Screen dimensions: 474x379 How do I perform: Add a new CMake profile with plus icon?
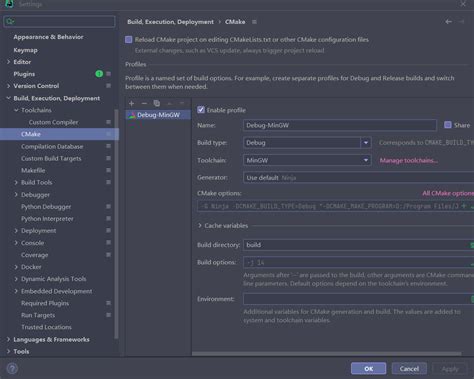click(x=131, y=103)
